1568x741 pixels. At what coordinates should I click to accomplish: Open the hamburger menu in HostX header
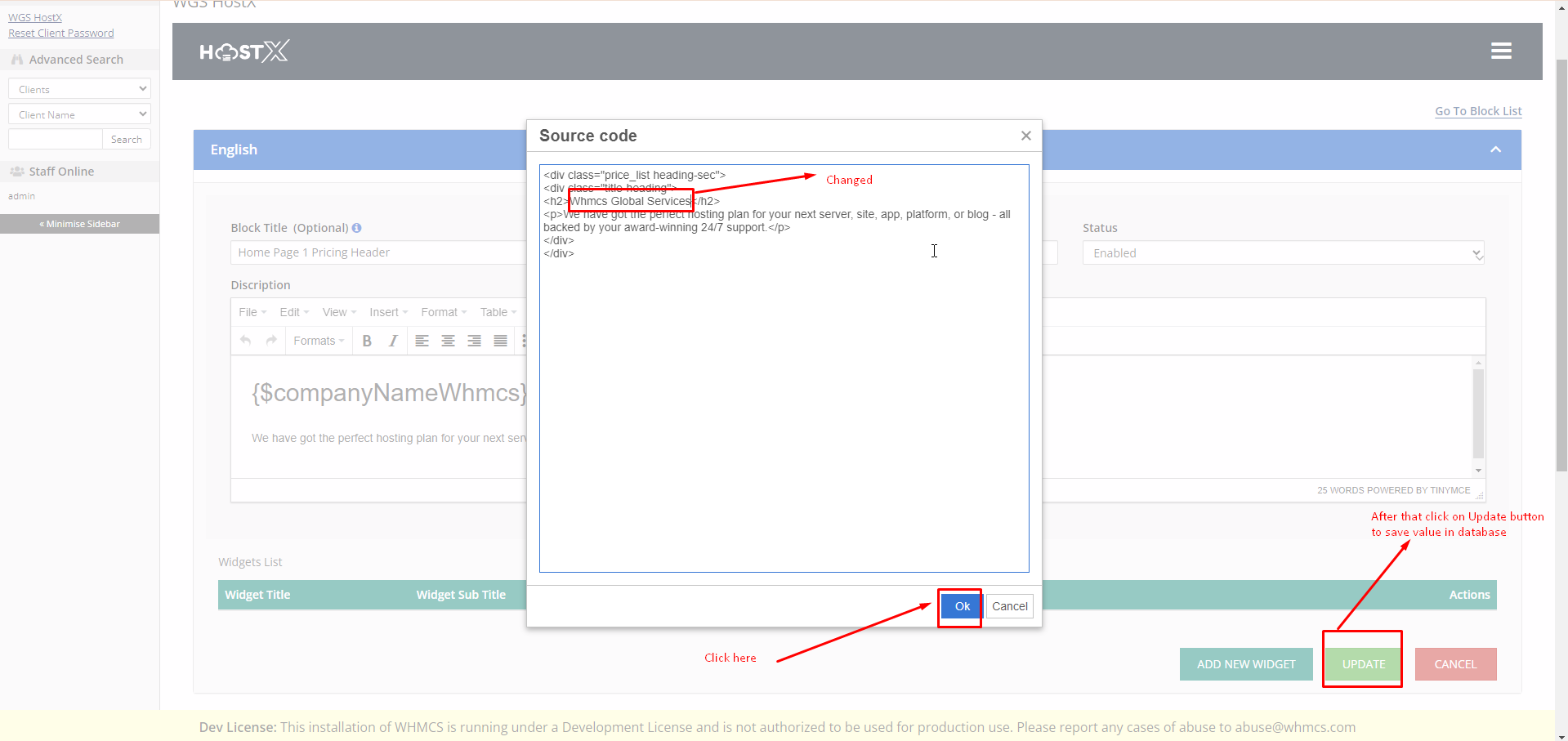pos(1501,51)
